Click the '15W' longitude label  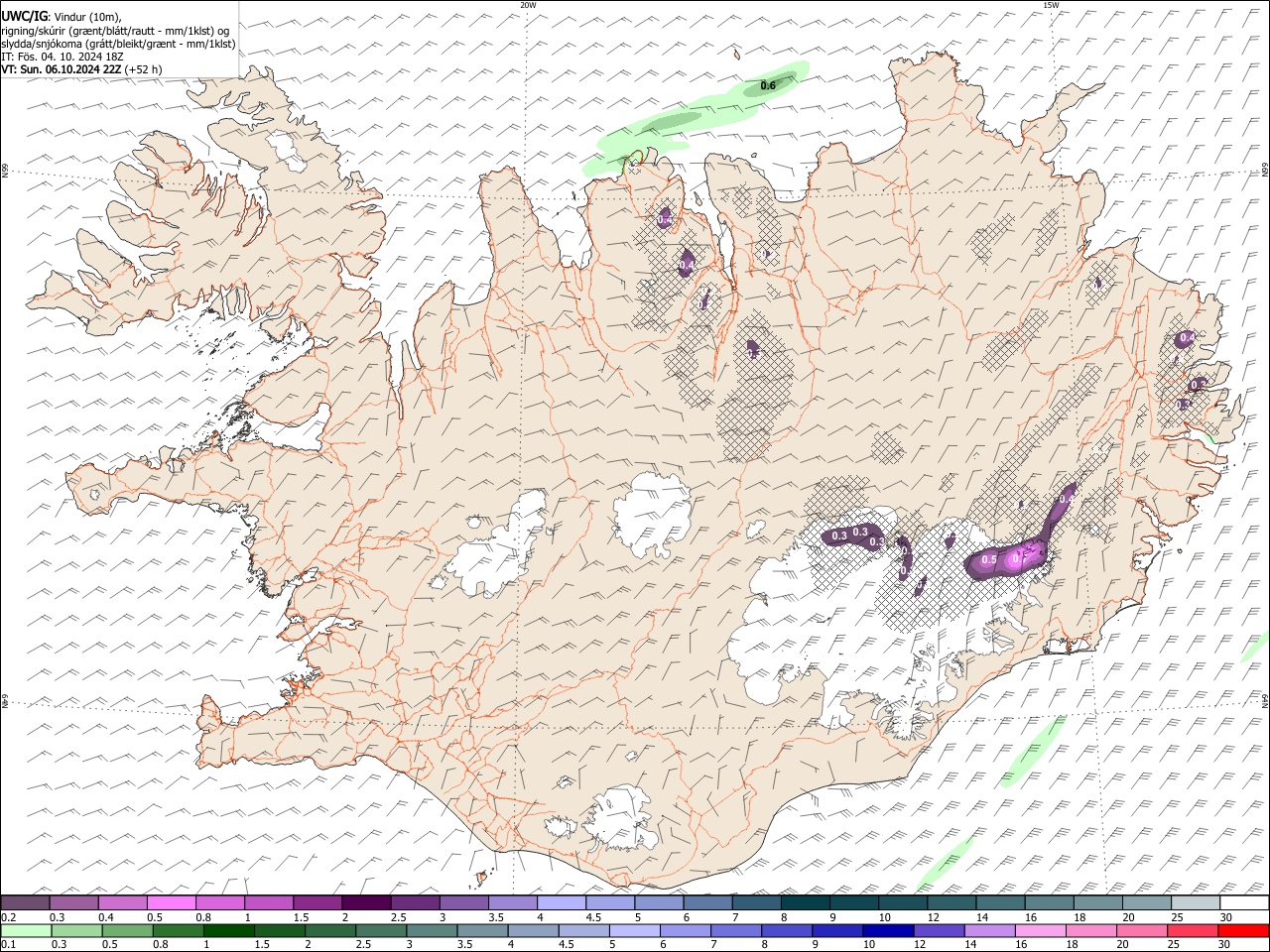[1051, 5]
